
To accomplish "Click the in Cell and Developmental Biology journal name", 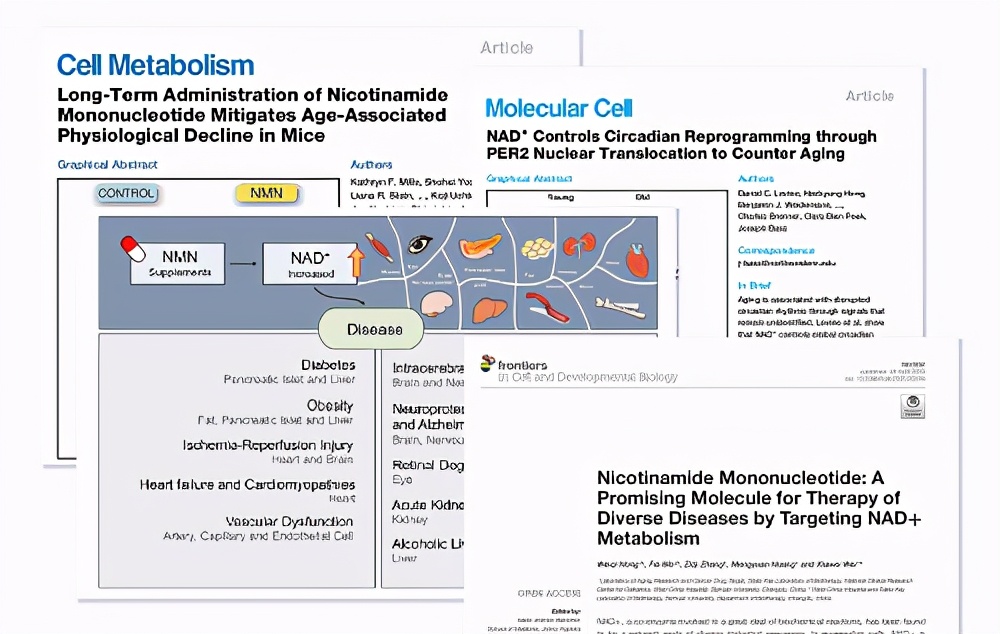I will click(587, 378).
